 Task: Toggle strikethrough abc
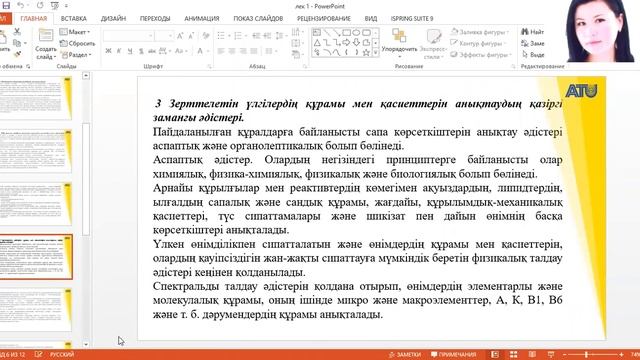click(x=152, y=51)
